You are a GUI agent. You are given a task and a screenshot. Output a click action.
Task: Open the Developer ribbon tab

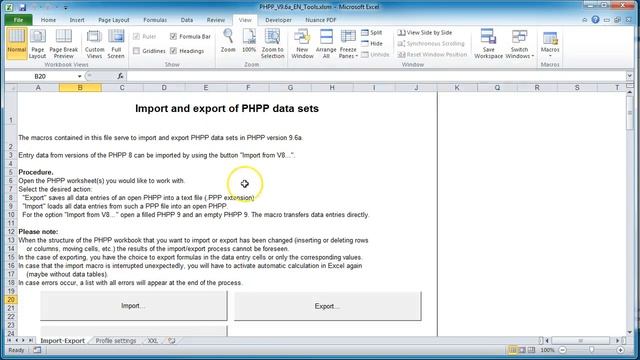(278, 20)
